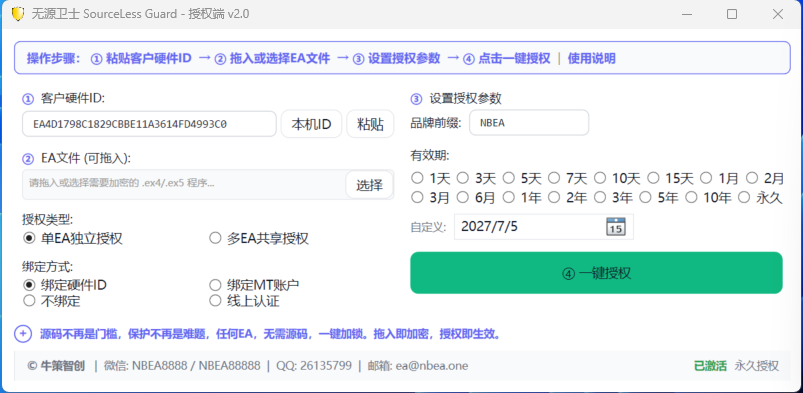Maximize the SourceLess Guard window

tap(732, 14)
